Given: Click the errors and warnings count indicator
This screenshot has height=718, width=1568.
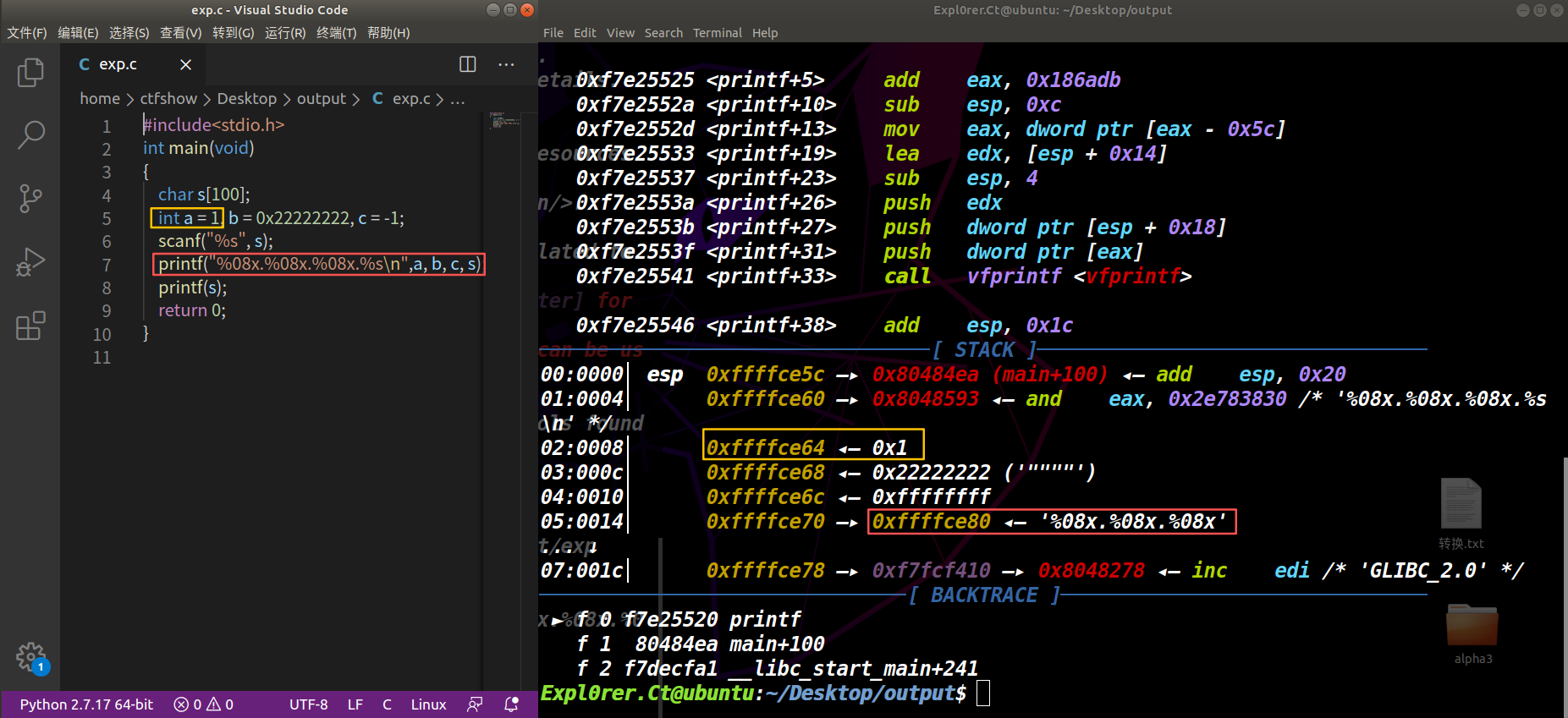Looking at the screenshot, I should pos(203,704).
